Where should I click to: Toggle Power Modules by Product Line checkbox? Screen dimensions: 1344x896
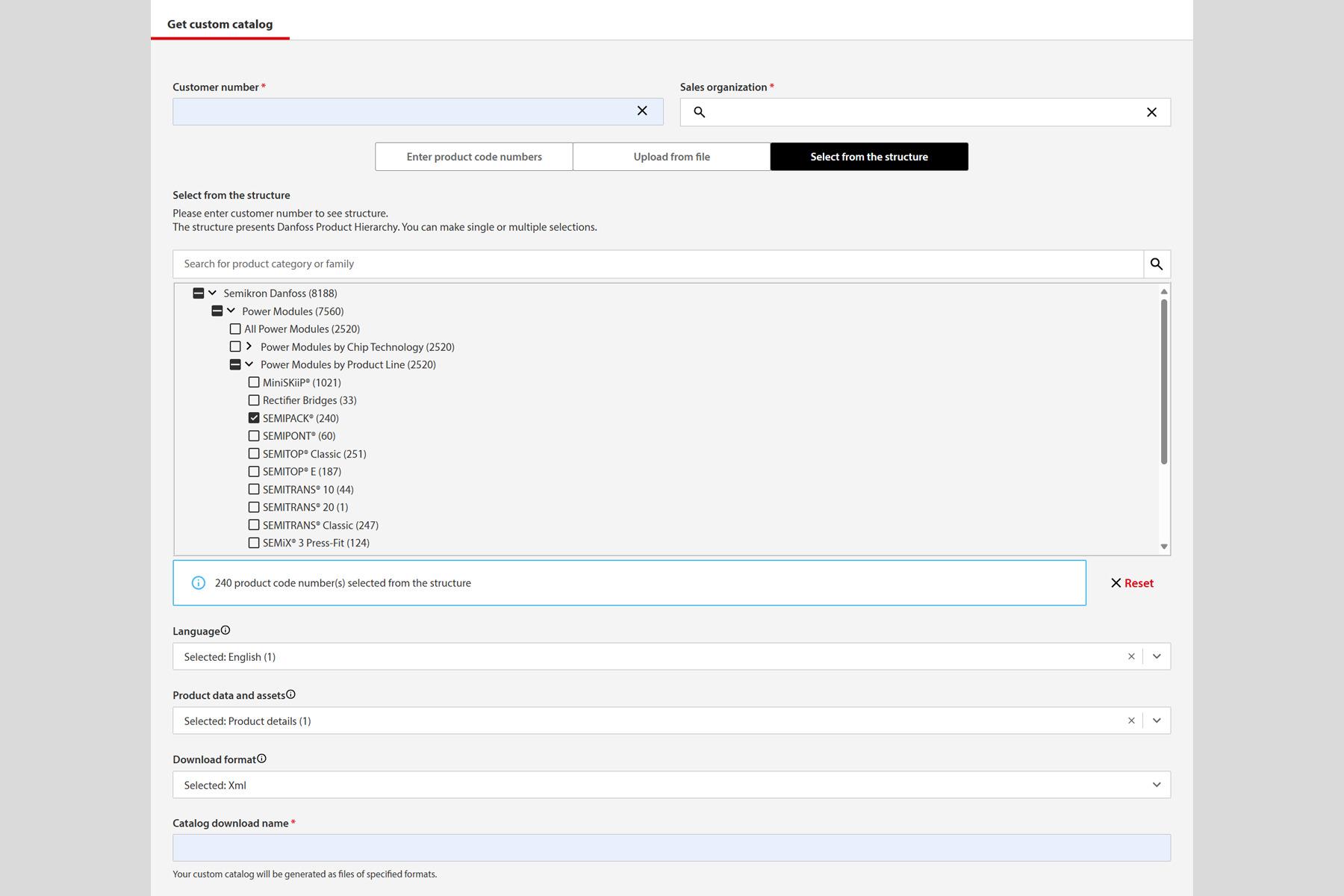click(235, 364)
